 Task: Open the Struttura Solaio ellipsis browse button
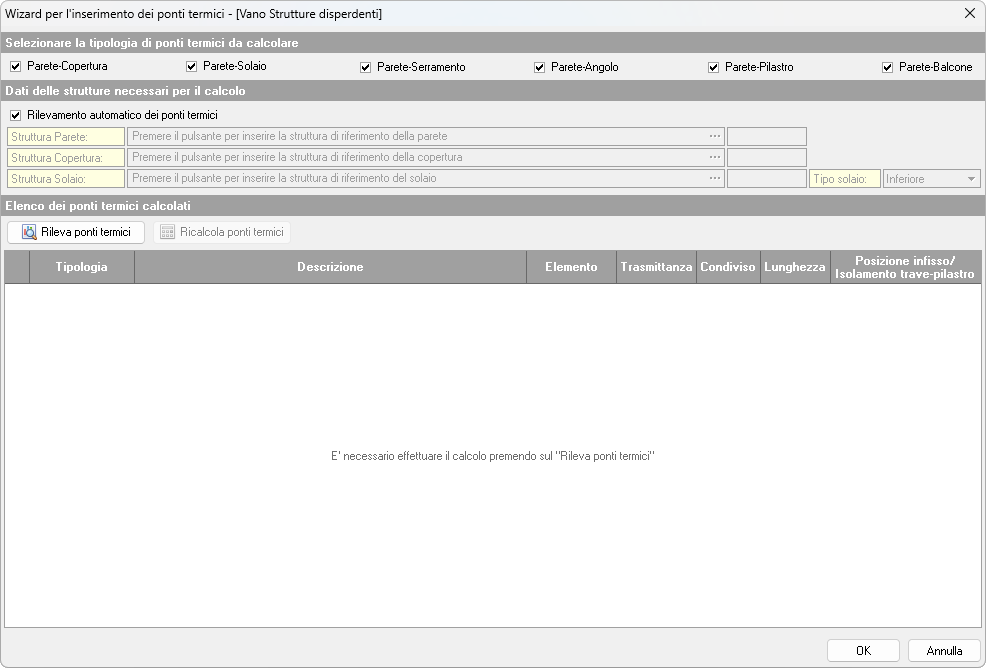(715, 178)
